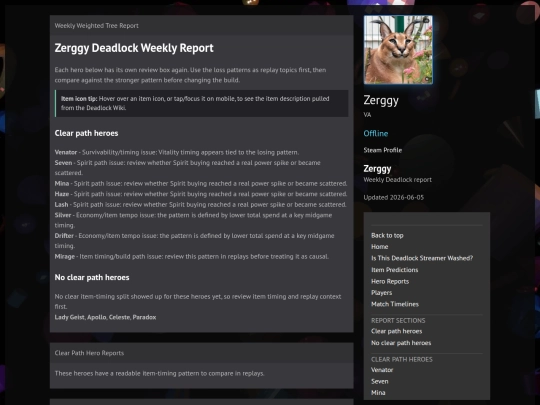This screenshot has width=540, height=405.
Task: Click the Back to top link
Action: pyautogui.click(x=387, y=235)
